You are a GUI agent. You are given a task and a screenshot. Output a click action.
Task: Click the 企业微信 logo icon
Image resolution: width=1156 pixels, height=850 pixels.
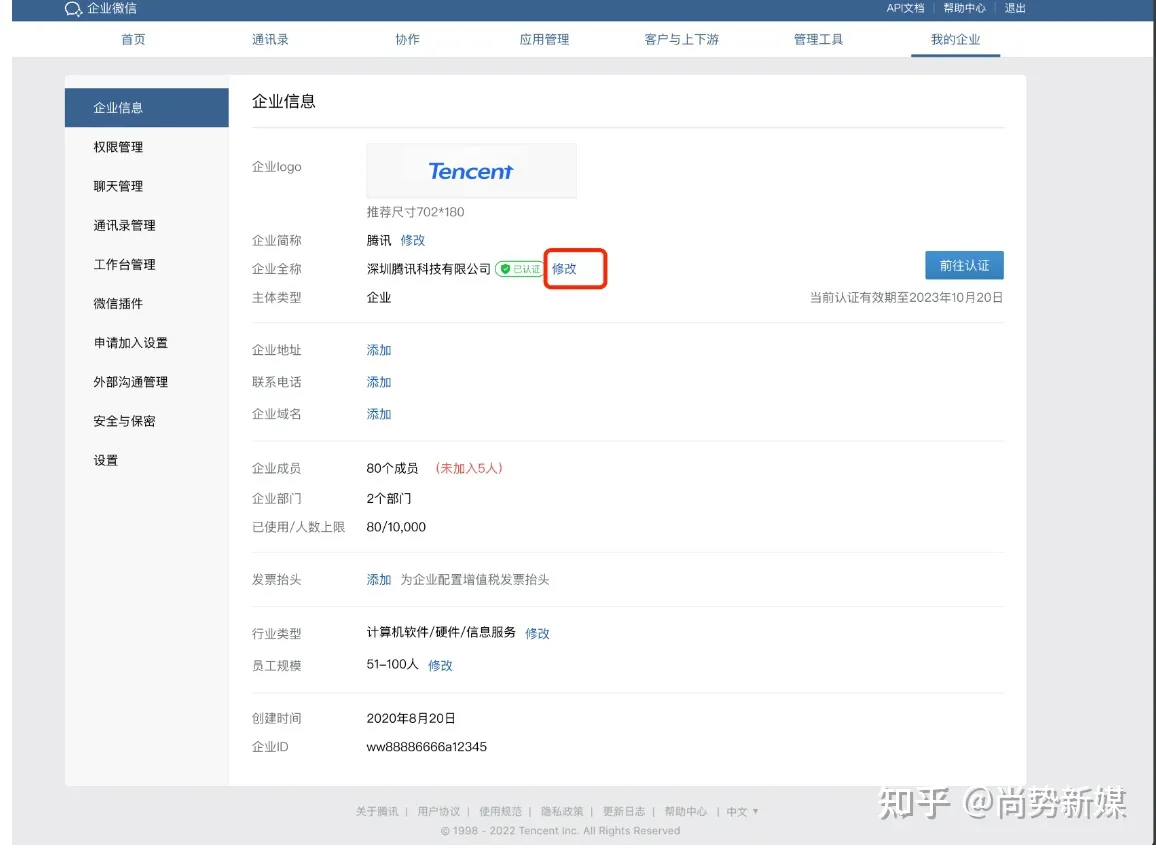(73, 9)
